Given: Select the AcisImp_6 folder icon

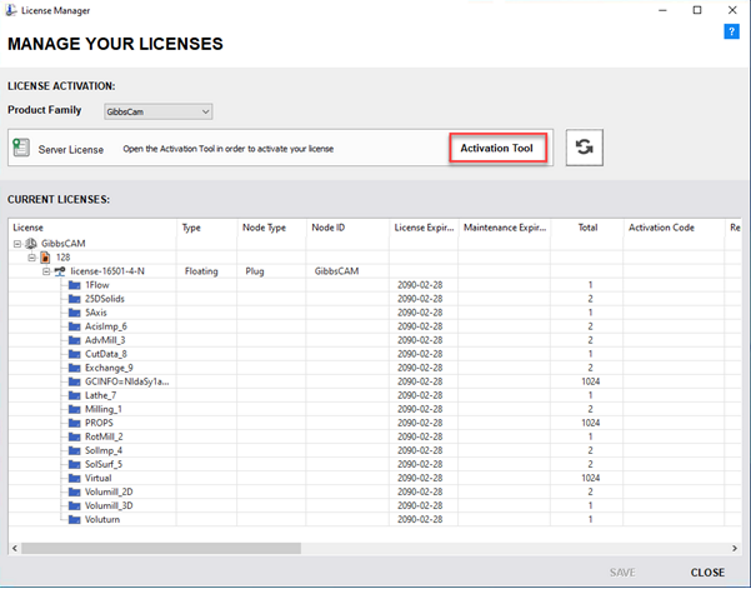Looking at the screenshot, I should [x=74, y=327].
